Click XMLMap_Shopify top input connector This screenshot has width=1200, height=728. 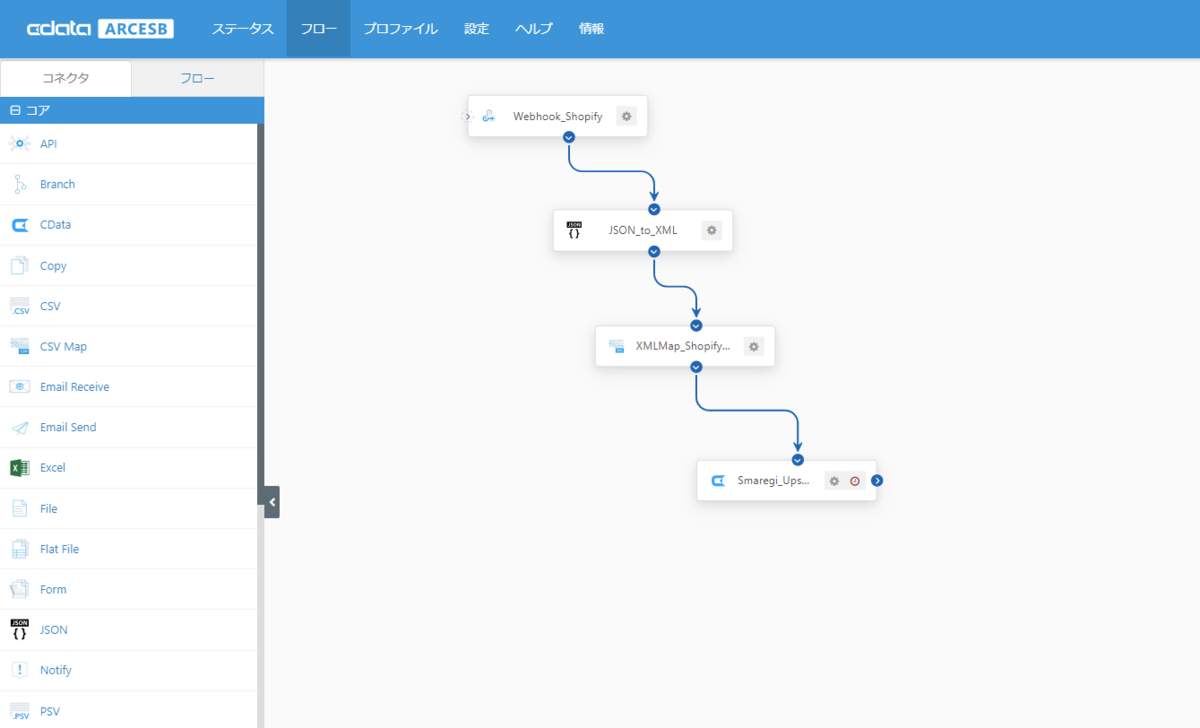(x=696, y=325)
